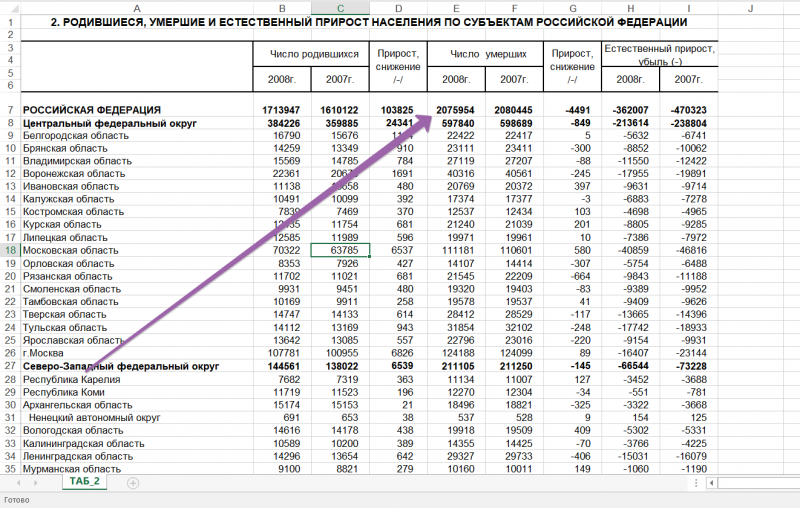Click the previous sheet navigation arrow
The width and height of the screenshot is (800, 508).
click(19, 482)
